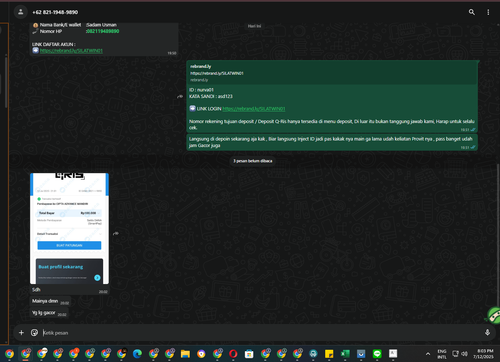Focus the 'Ketik pesan' message field
The height and width of the screenshot is (362, 500).
pyautogui.click(x=260, y=333)
